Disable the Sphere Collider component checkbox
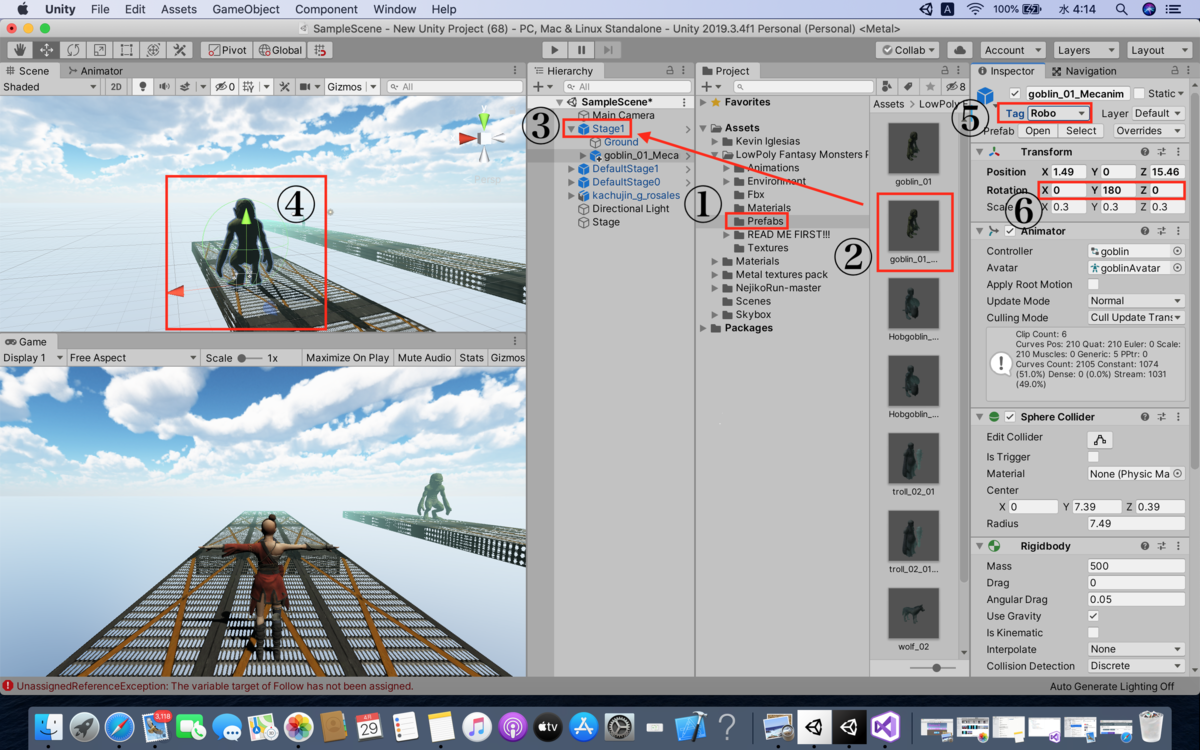1200x750 pixels. tap(1011, 417)
